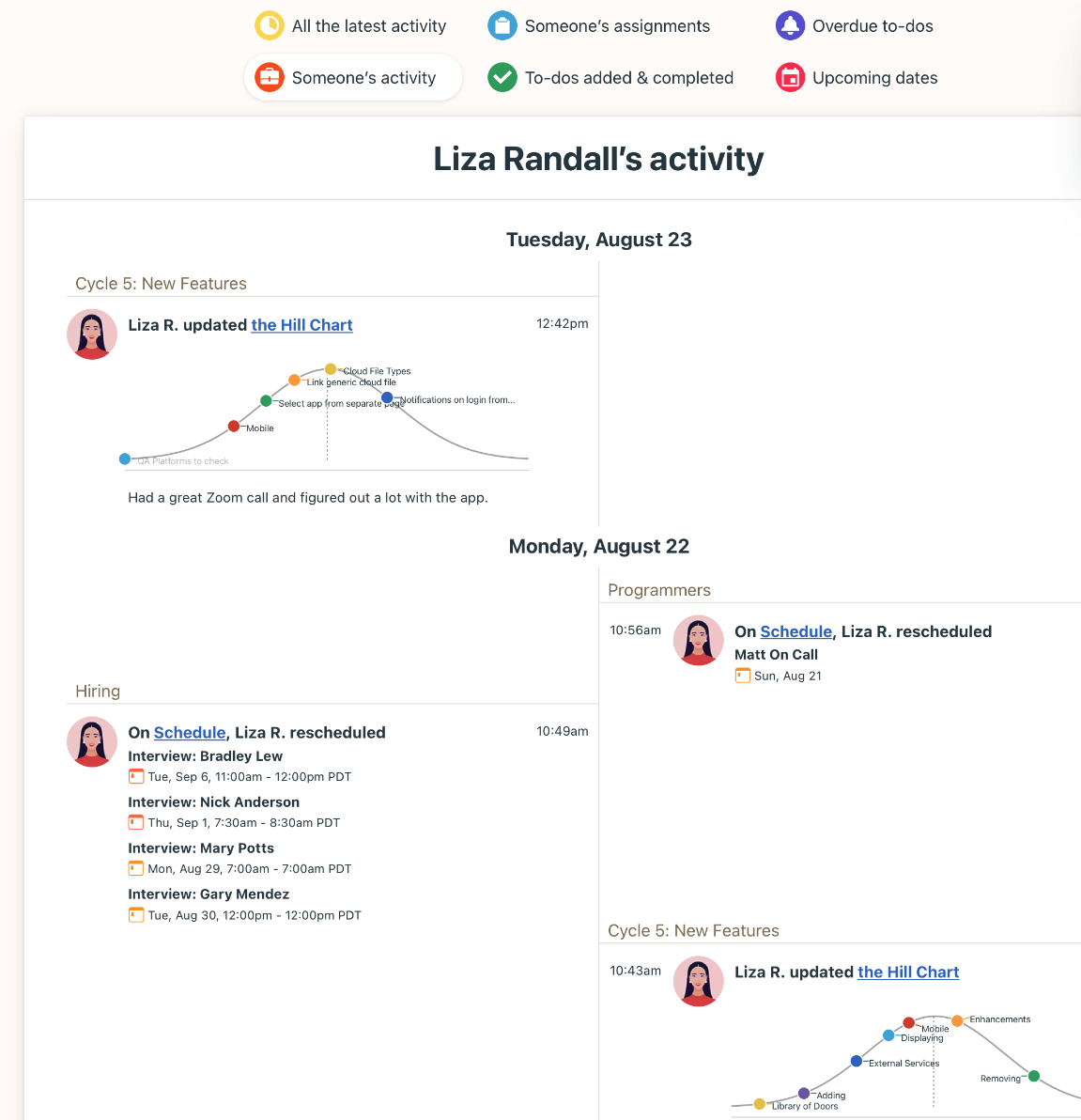Click calendar icon beside Tue, Aug 30 date
The height and width of the screenshot is (1120, 1081).
pos(135,914)
